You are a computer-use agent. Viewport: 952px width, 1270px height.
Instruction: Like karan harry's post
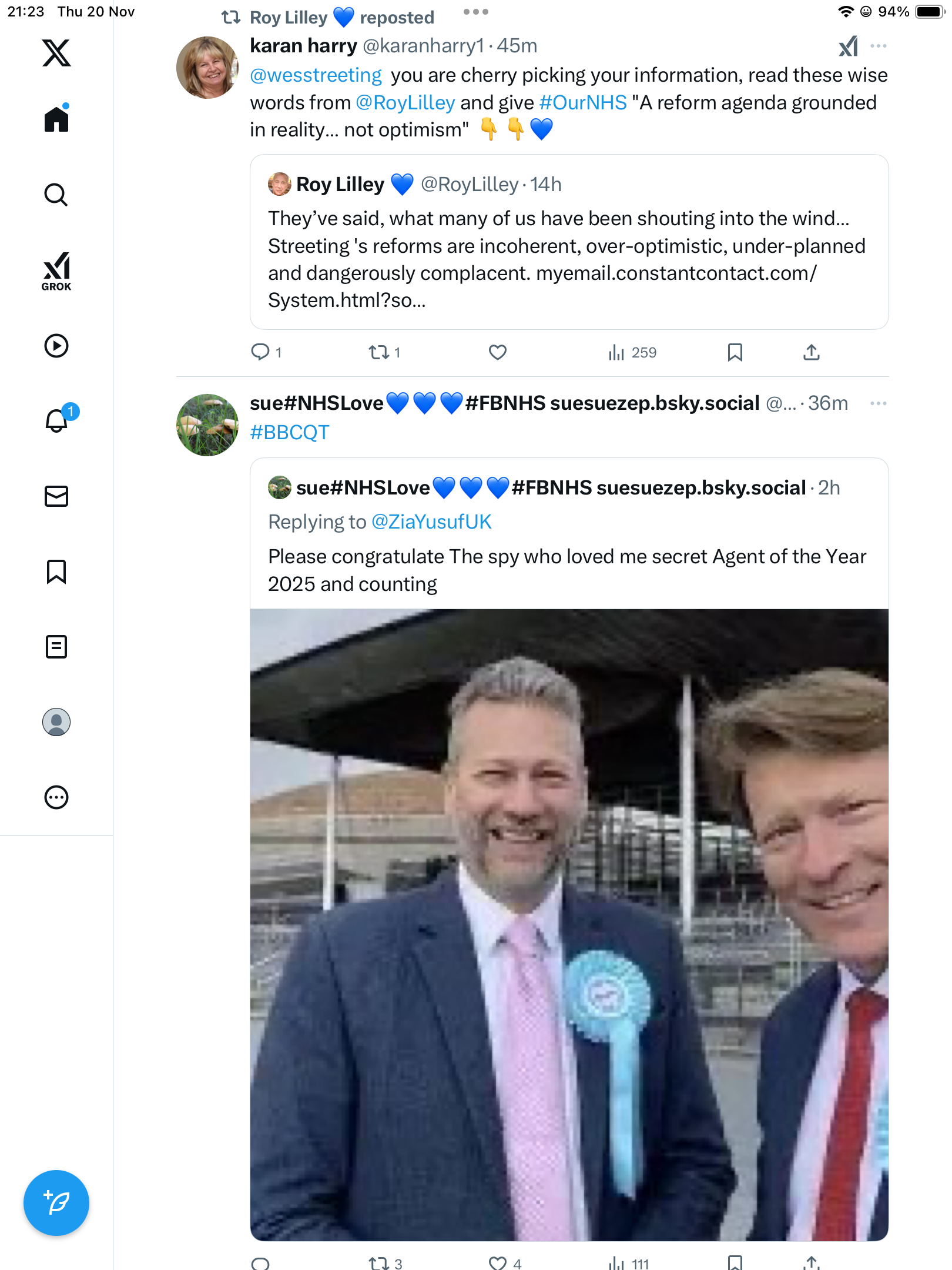point(498,352)
